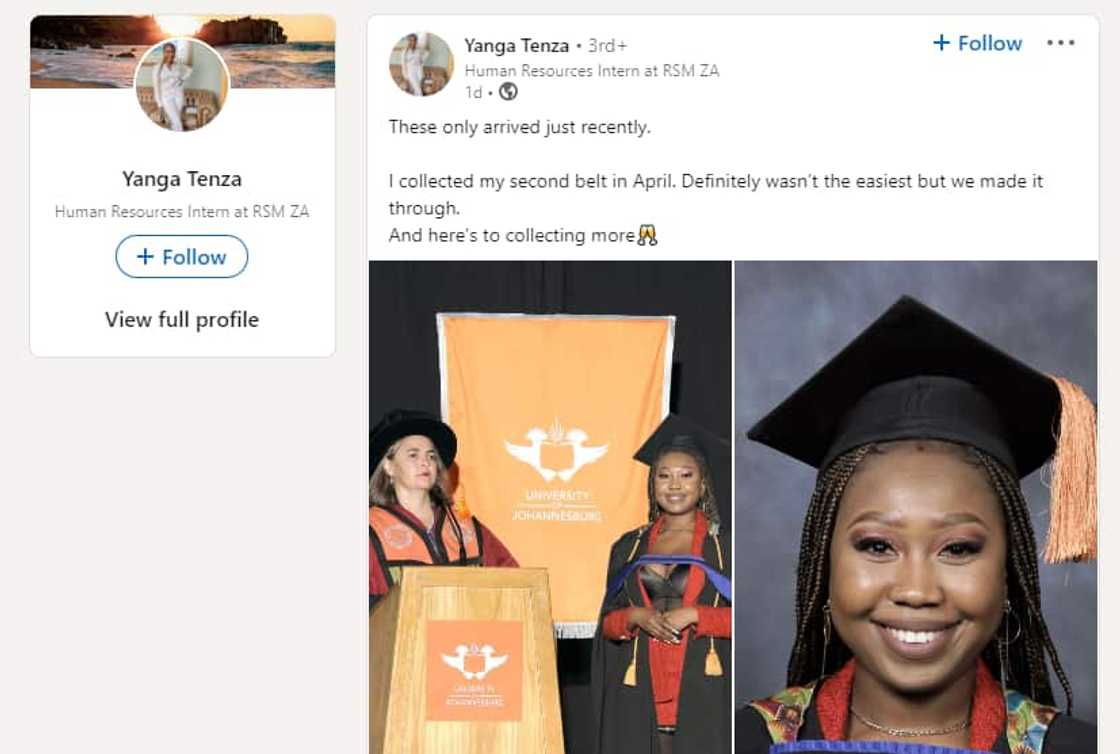Screen dimensions: 1120x754
Task: Click the clinking glasses emoji in the post
Action: (648, 236)
